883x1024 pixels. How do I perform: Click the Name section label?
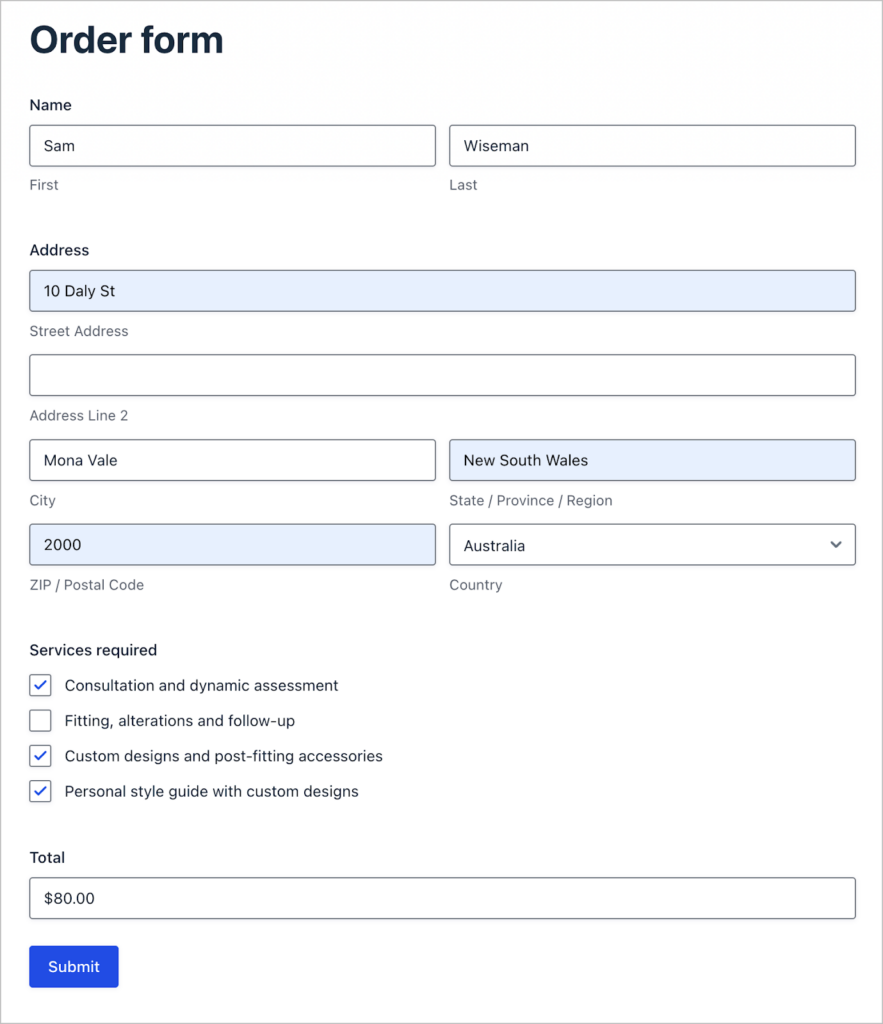(x=50, y=105)
